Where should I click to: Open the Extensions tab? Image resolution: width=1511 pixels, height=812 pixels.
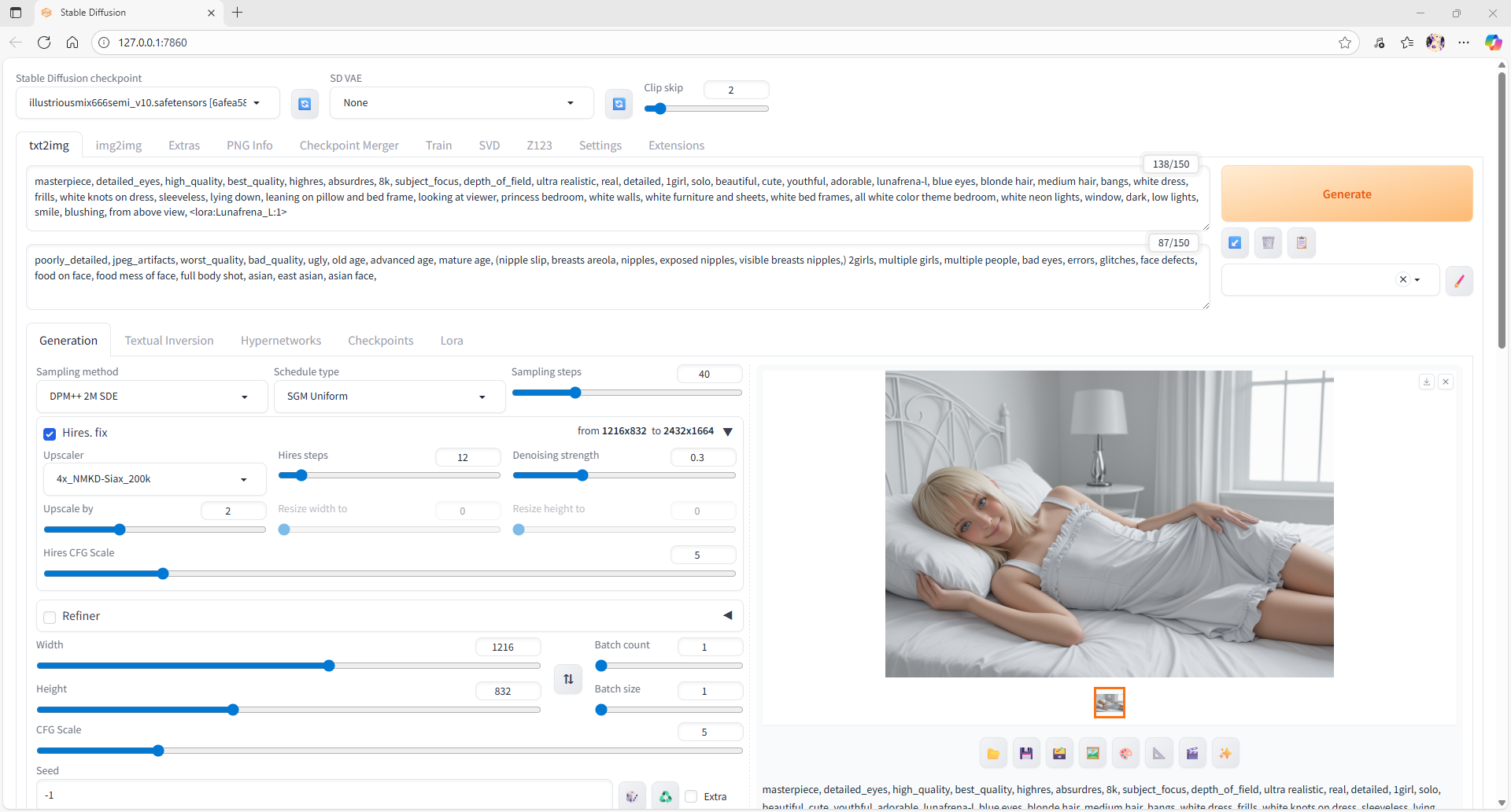click(676, 146)
